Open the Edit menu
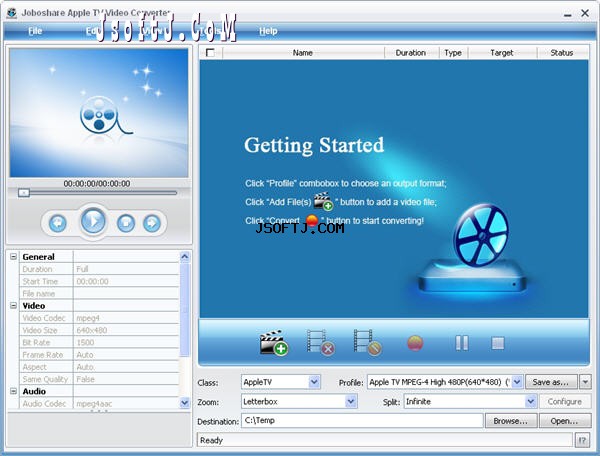Screen dimensions: 600x456 (x=93, y=31)
